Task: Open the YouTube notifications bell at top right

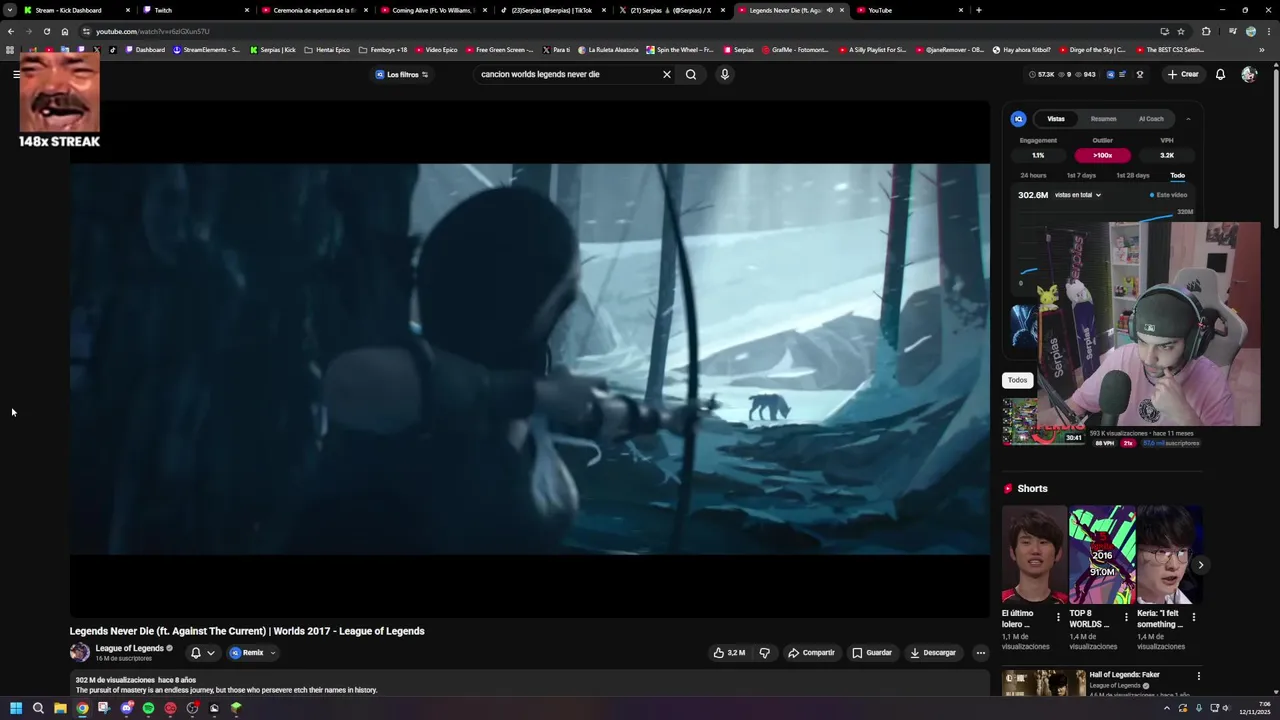Action: (x=1220, y=74)
